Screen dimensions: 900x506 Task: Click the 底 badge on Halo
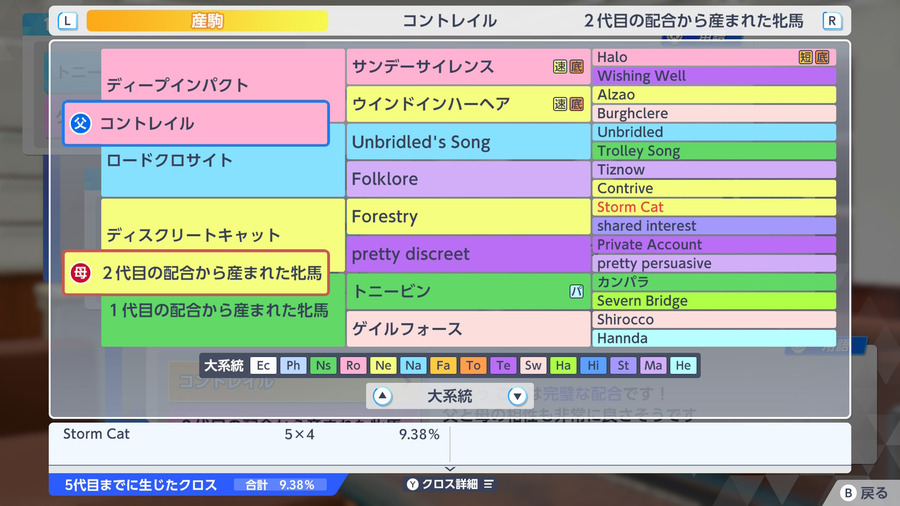822,57
